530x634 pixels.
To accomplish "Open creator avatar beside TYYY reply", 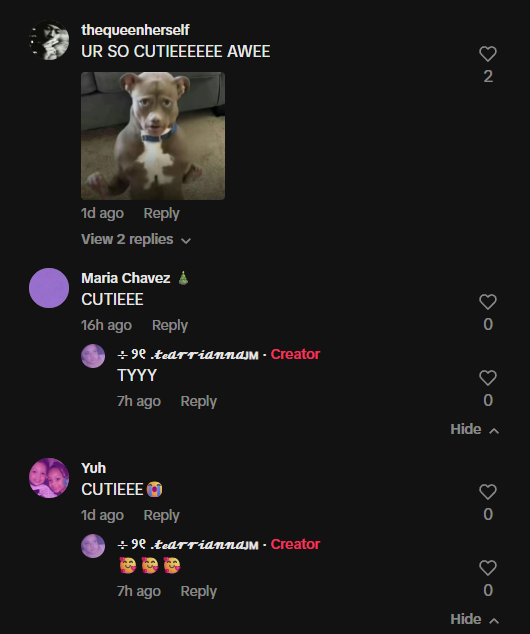I will click(93, 356).
